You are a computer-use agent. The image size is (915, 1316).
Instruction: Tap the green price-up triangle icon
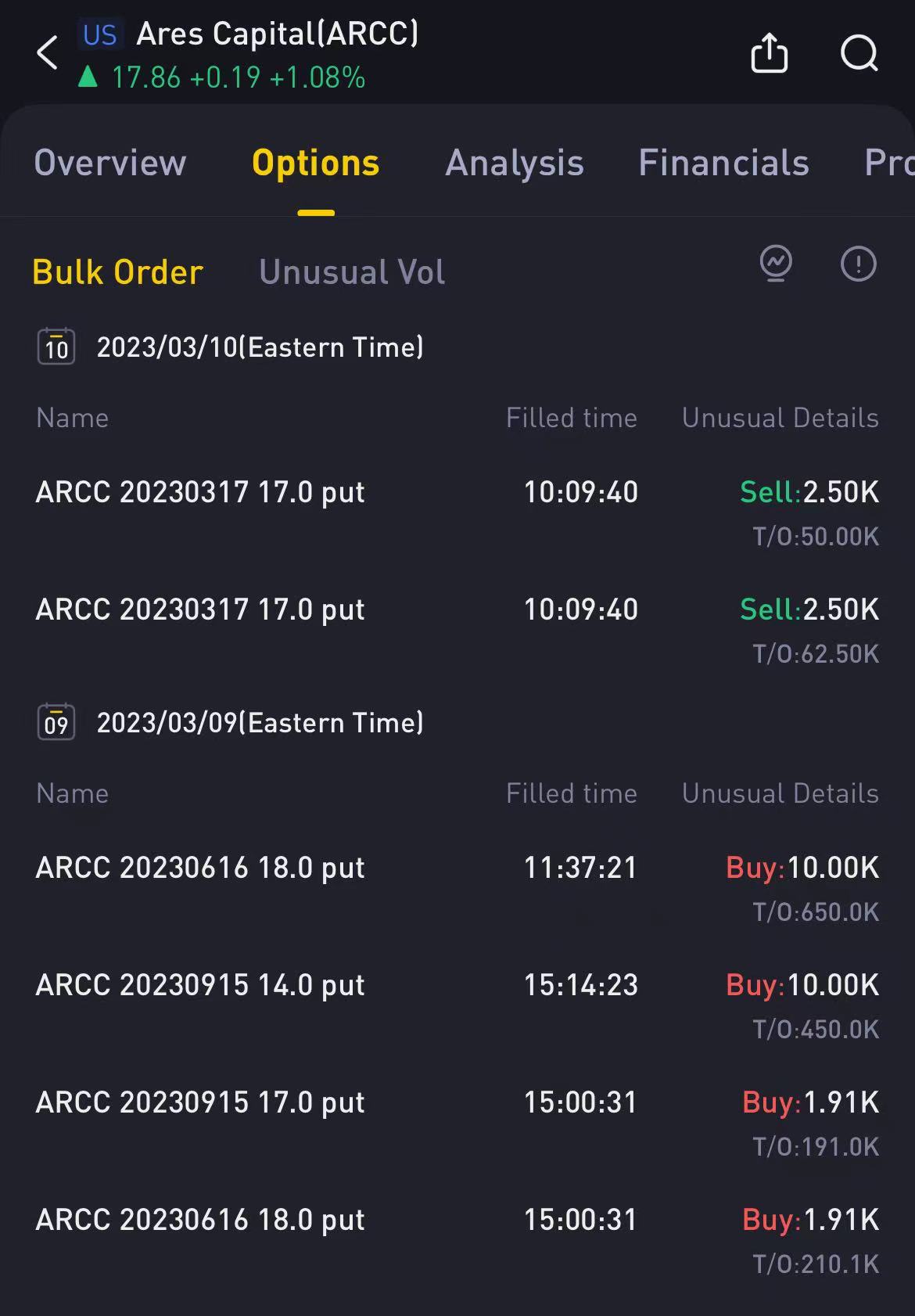[88, 77]
